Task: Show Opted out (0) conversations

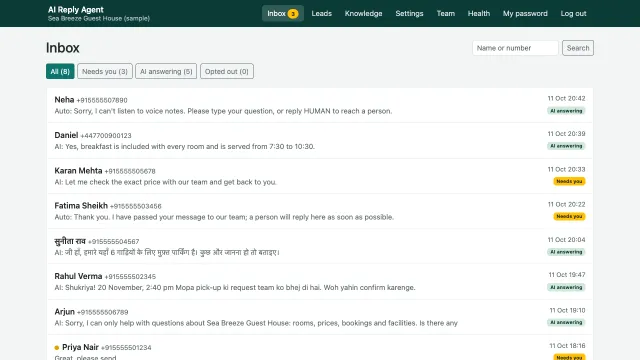Action: 227,71
